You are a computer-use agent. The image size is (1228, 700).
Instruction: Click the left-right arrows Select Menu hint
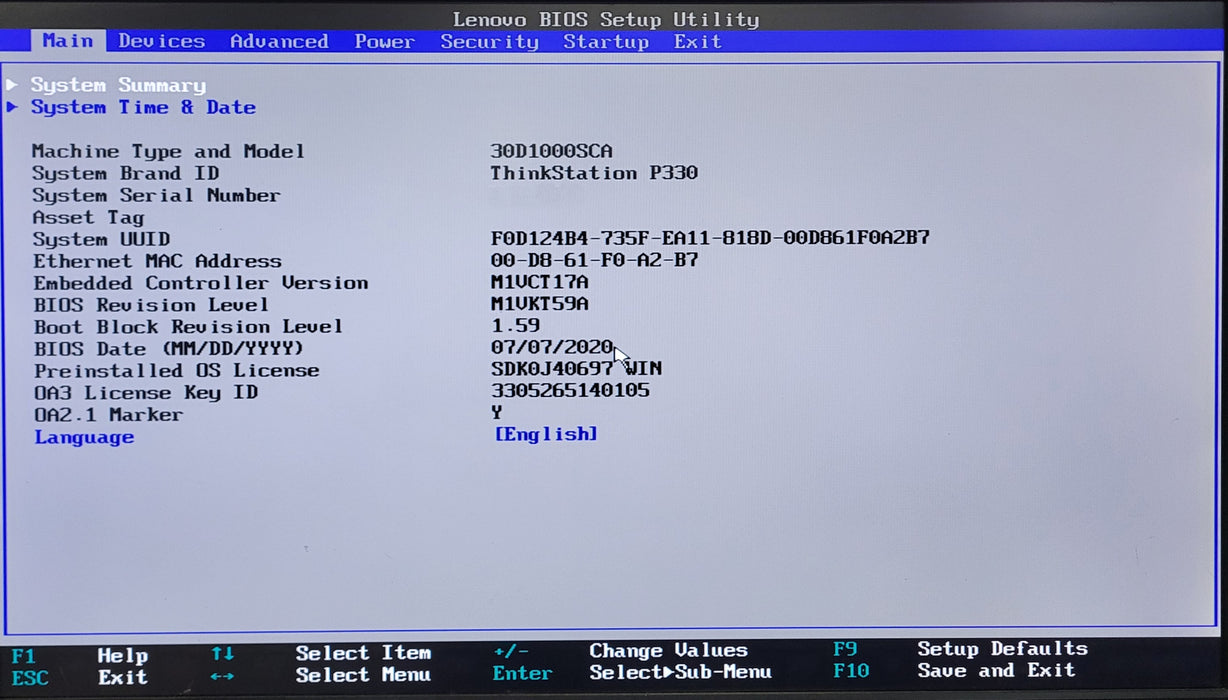[321, 675]
